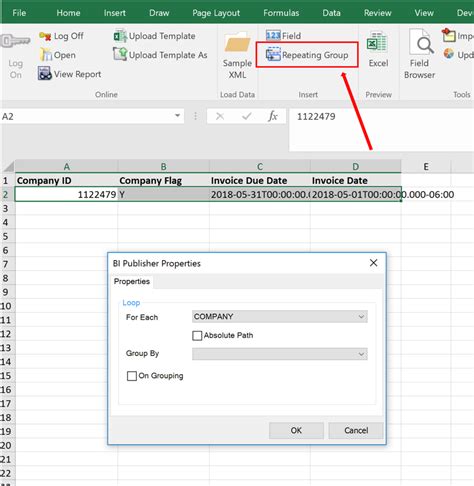Select the Properties tab in dialog
This screenshot has width=474, height=486.
[132, 281]
